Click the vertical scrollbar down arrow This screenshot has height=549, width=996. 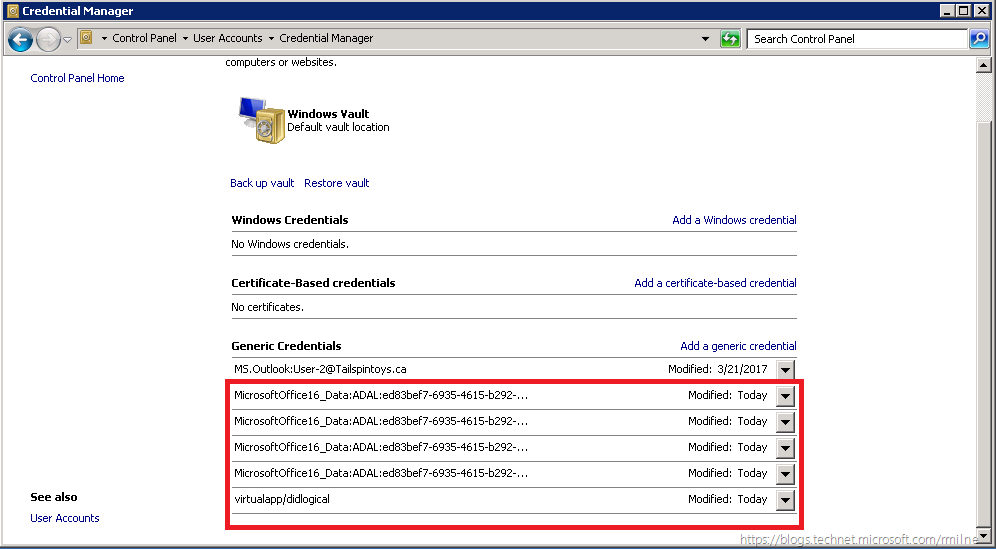[985, 536]
